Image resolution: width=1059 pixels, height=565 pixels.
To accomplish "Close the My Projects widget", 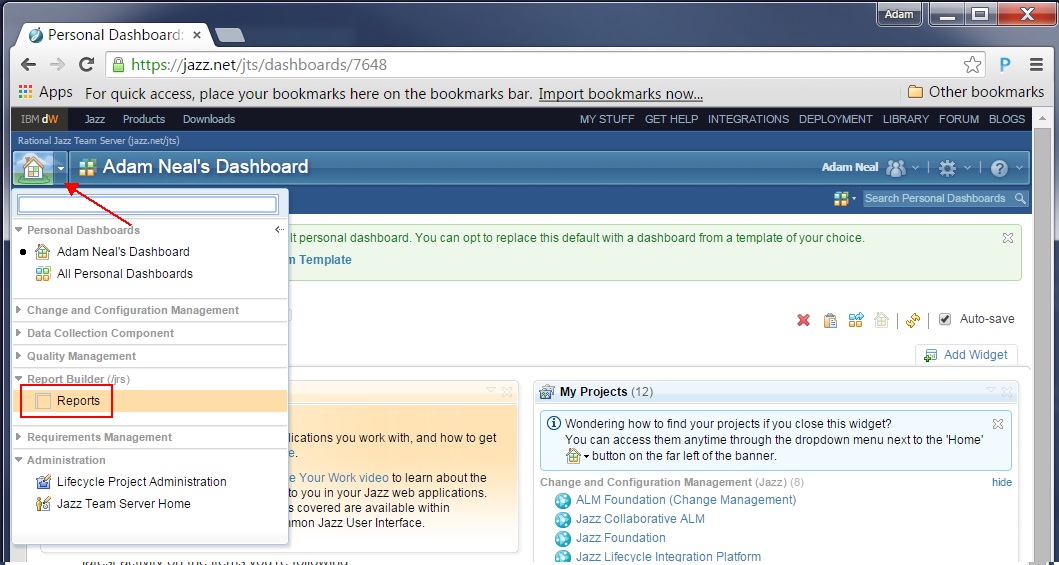I will [x=1007, y=392].
